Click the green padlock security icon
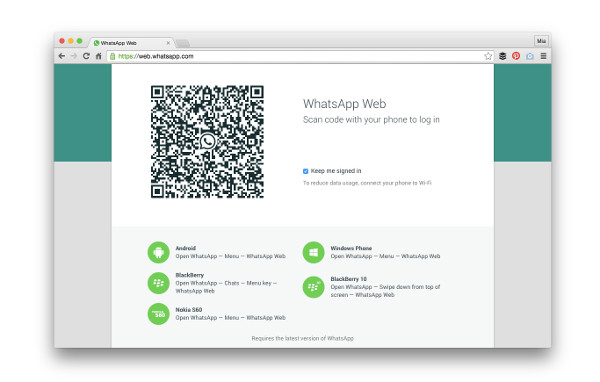Viewport: 600px width, 382px height. click(x=112, y=56)
